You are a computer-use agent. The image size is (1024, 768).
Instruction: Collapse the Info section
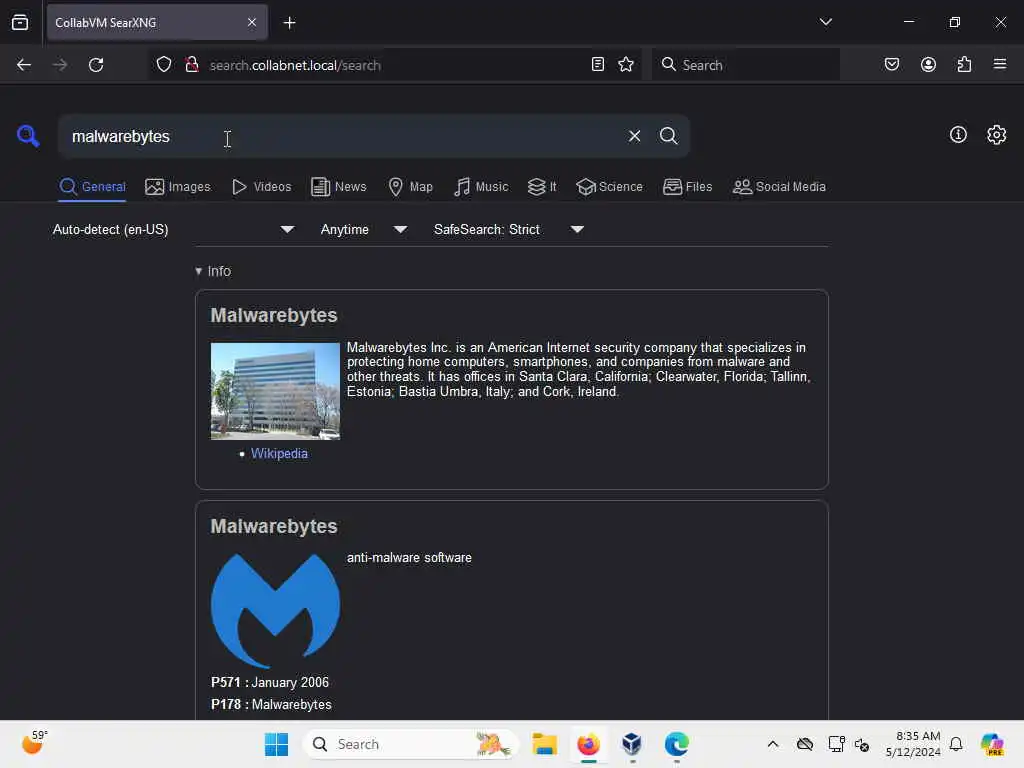click(213, 271)
